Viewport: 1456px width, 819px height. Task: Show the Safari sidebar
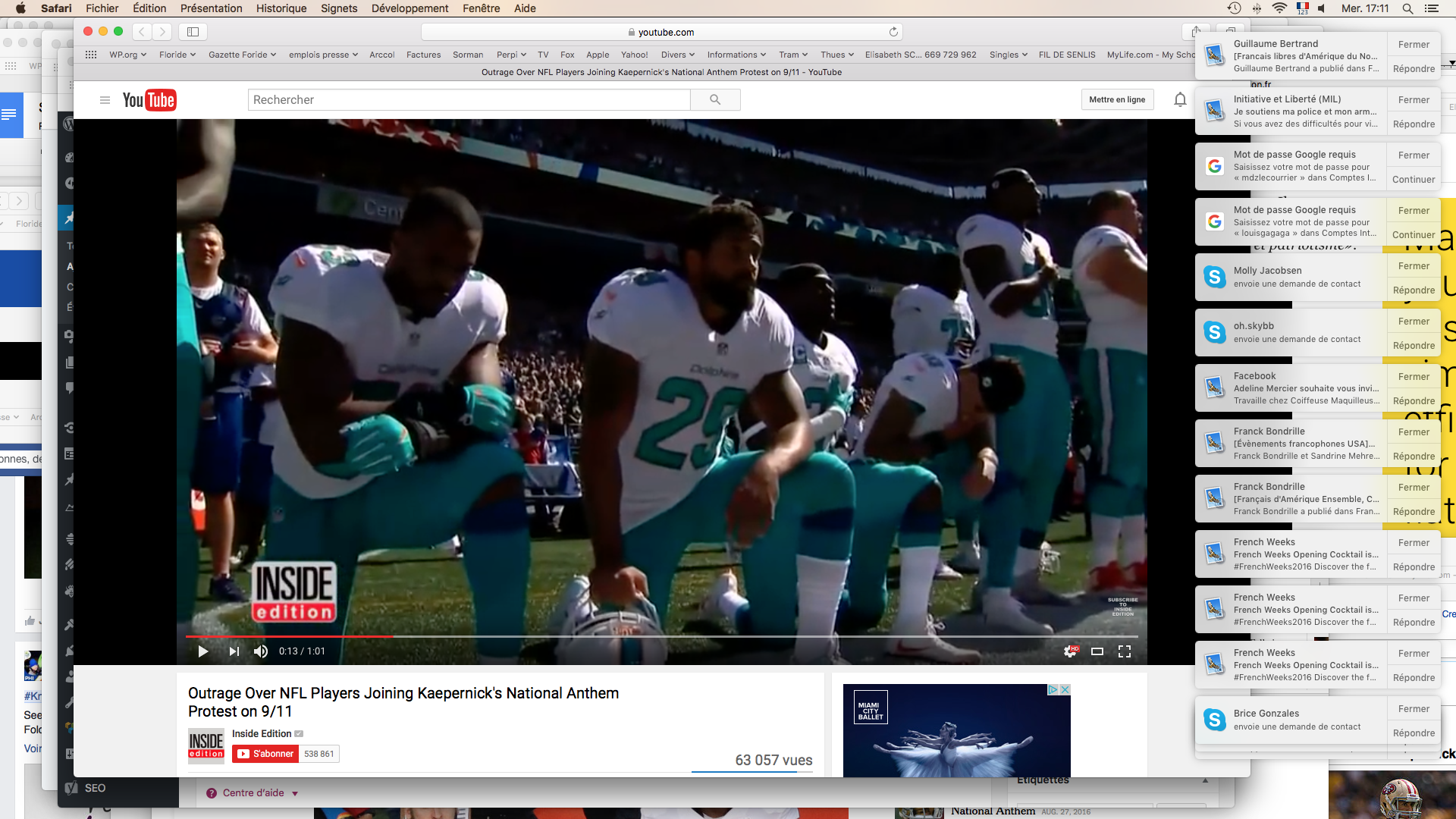coord(193,32)
